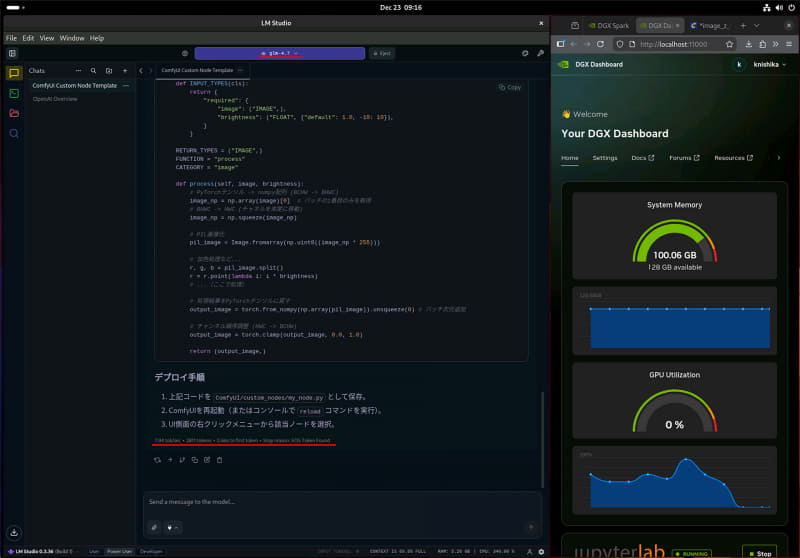Screen dimensions: 800x558
Task: Open the browser sidebar toggle icon
Action: coord(560,44)
